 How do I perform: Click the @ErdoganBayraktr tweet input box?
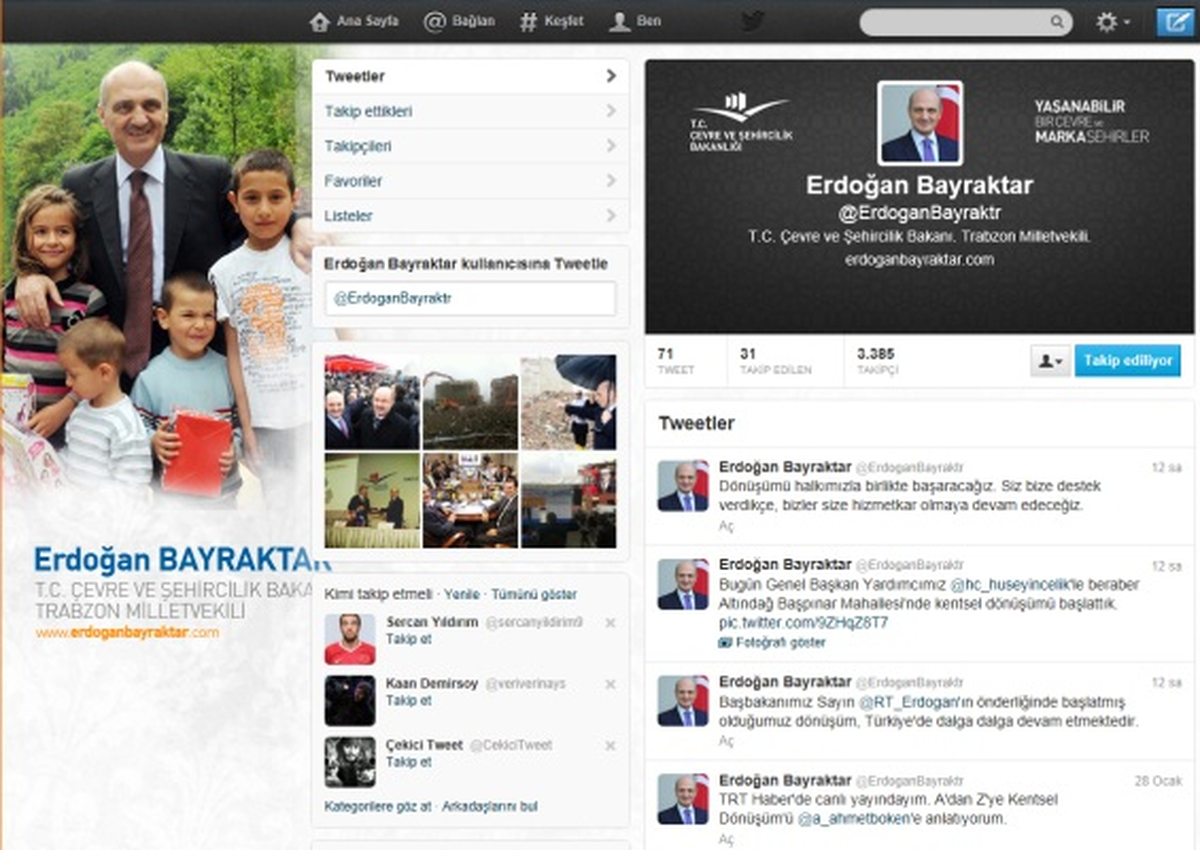[x=470, y=298]
